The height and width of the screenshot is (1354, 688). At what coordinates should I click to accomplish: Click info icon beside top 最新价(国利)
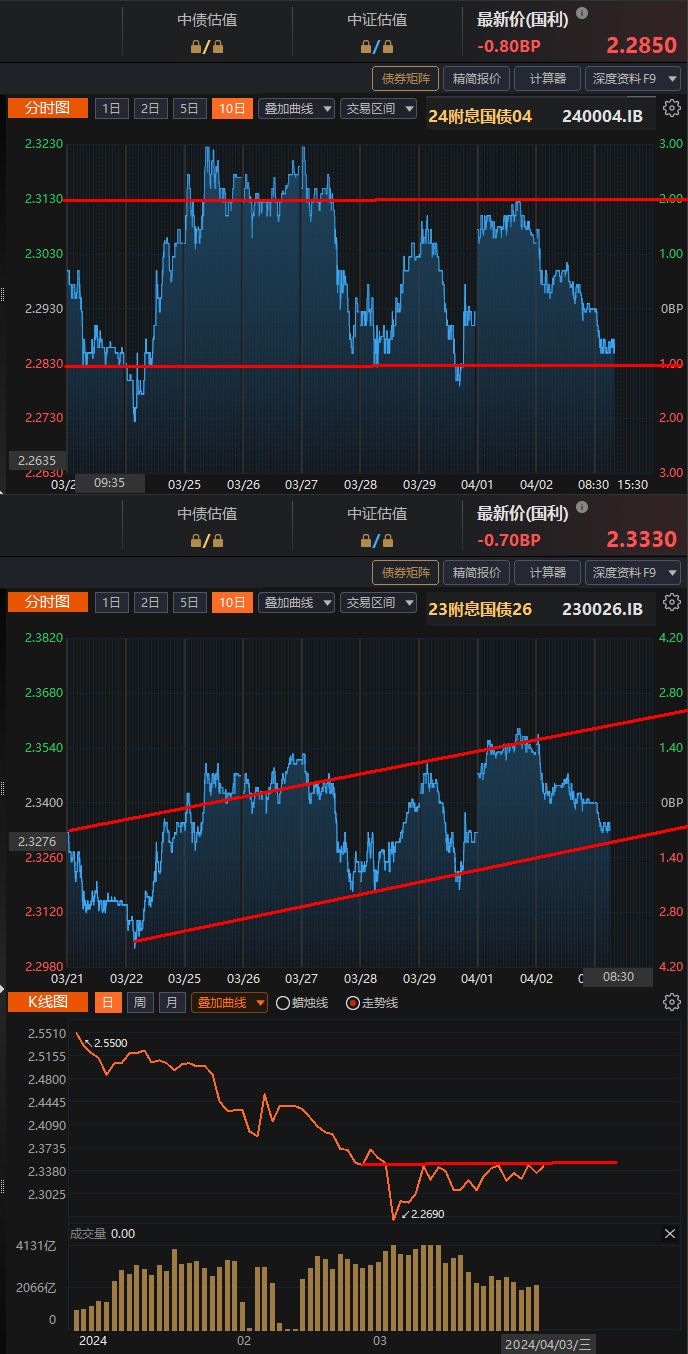[583, 13]
